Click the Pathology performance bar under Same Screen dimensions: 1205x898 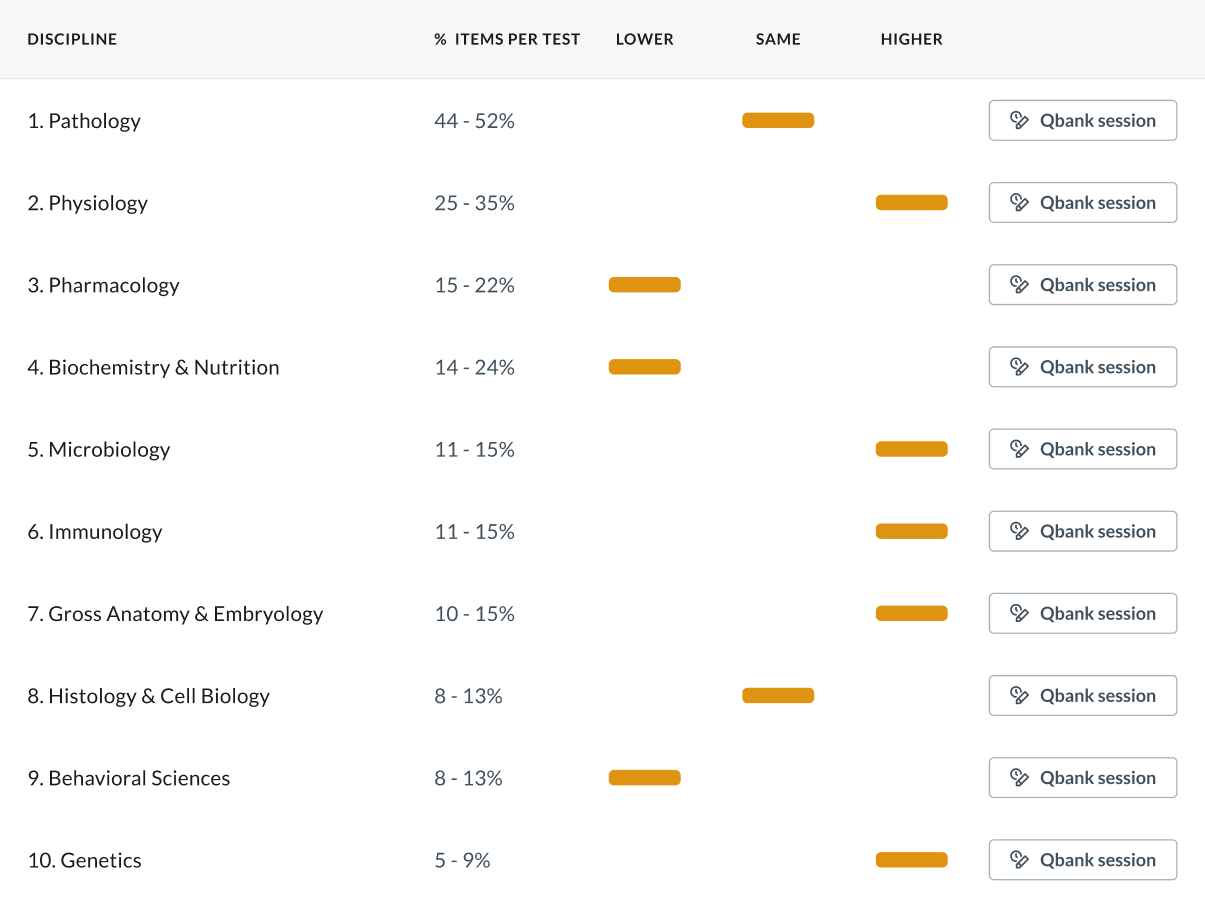click(x=778, y=121)
